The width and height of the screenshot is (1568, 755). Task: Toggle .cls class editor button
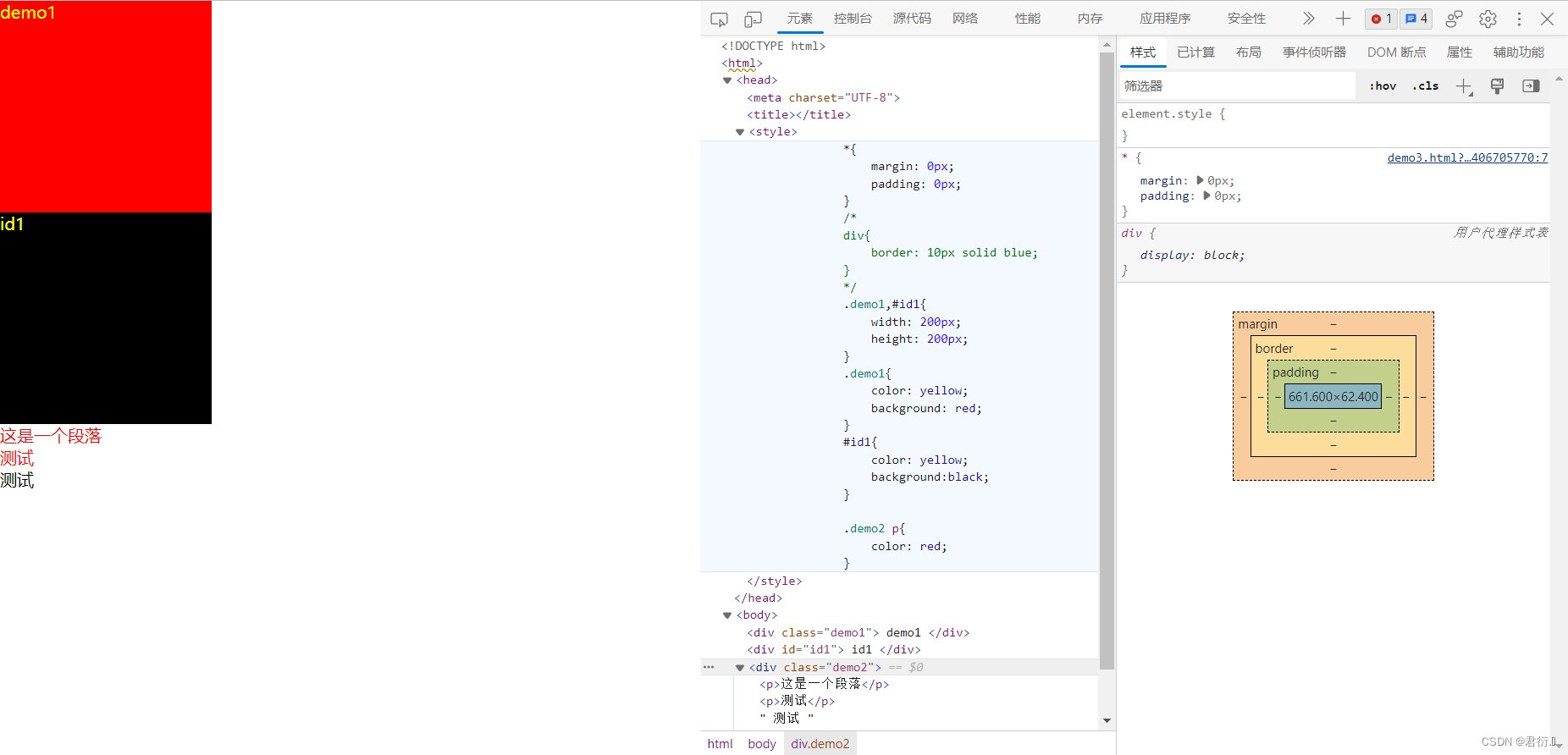click(1426, 86)
